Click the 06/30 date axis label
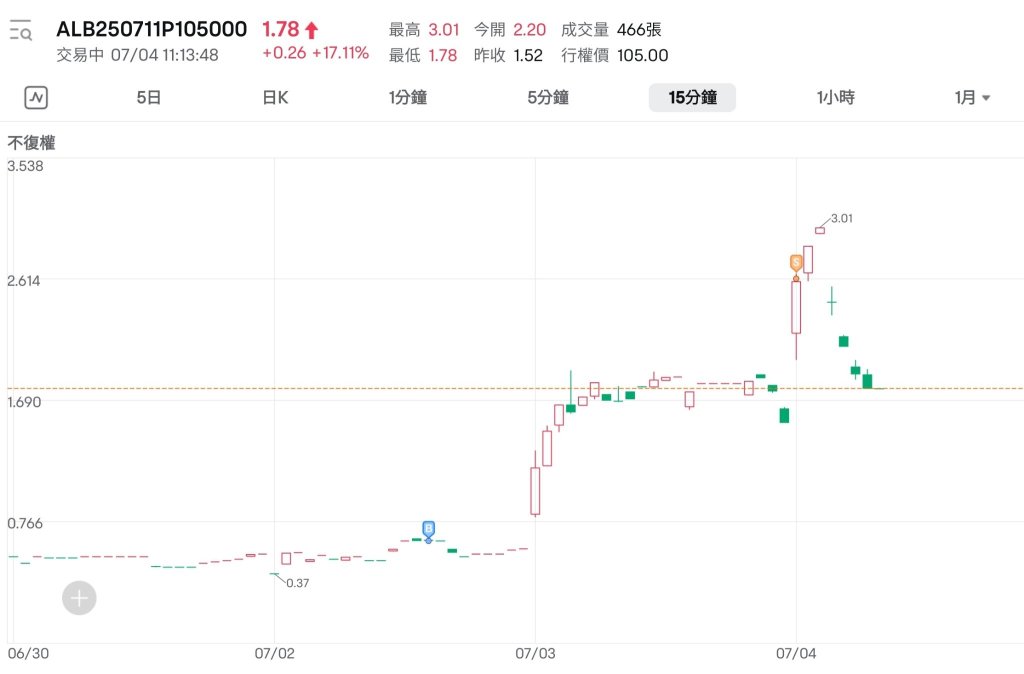 tap(28, 654)
